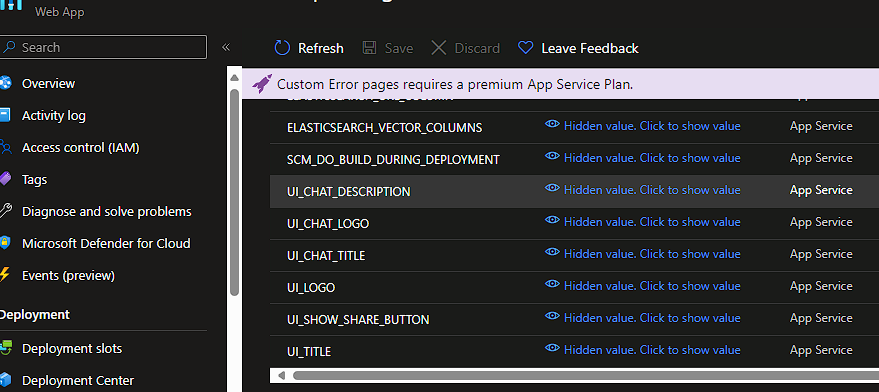Focus the sidebar Search input field

(x=103, y=47)
